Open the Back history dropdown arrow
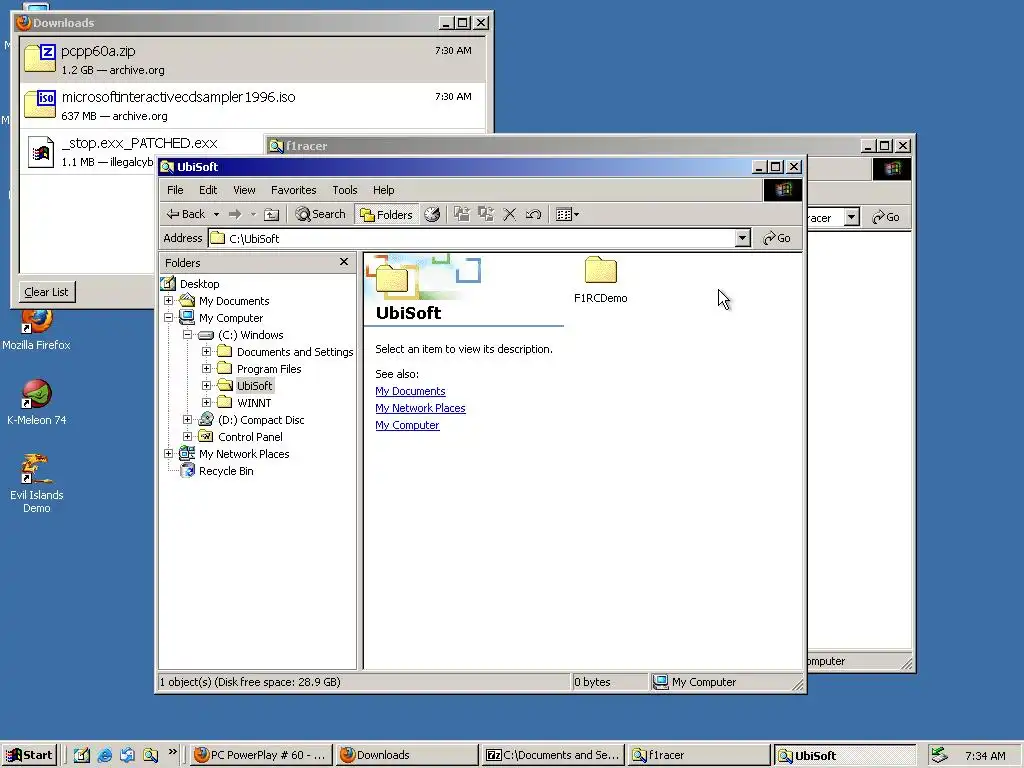The width and height of the screenshot is (1024, 768). pos(216,214)
